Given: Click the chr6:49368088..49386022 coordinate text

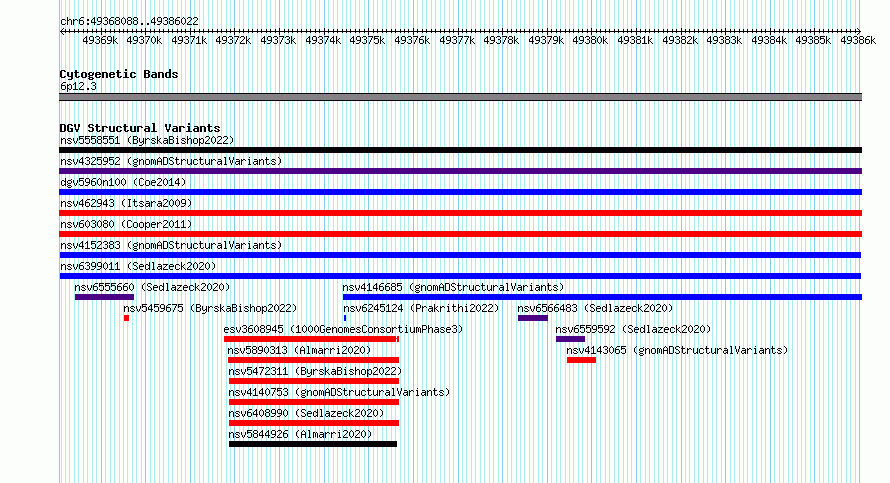Looking at the screenshot, I should click(129, 21).
